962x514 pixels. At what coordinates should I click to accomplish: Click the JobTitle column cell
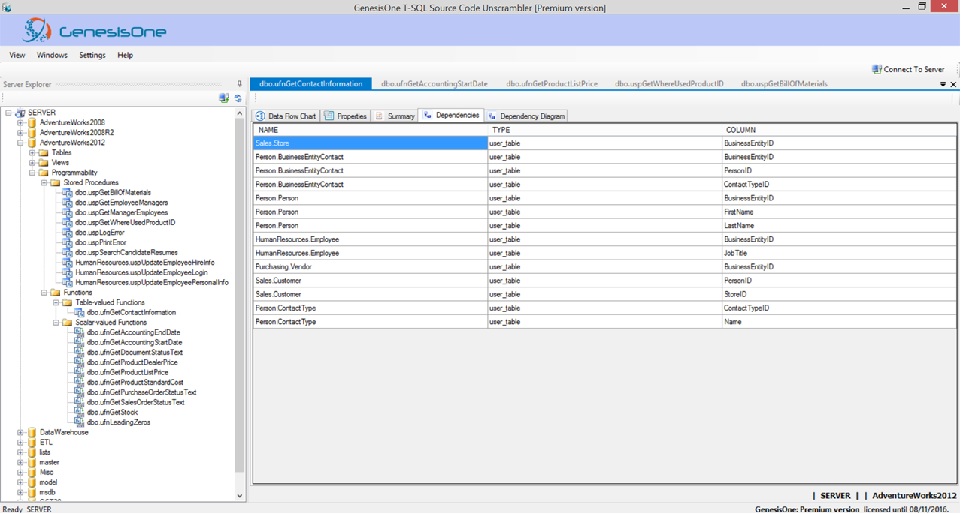[839, 253]
